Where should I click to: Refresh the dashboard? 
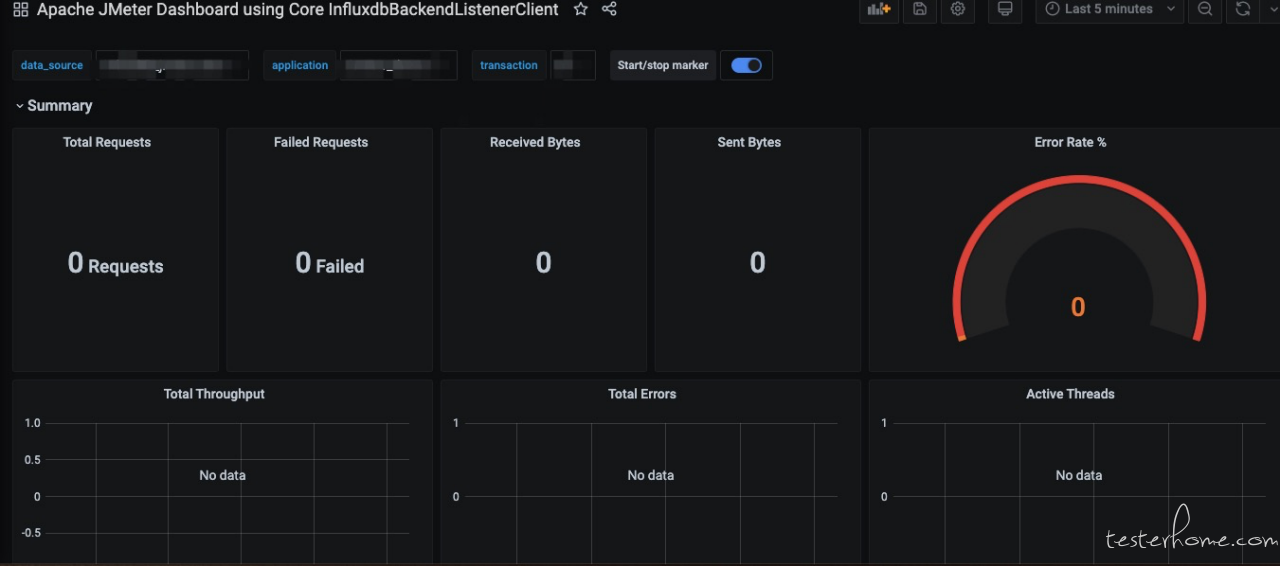click(1243, 9)
